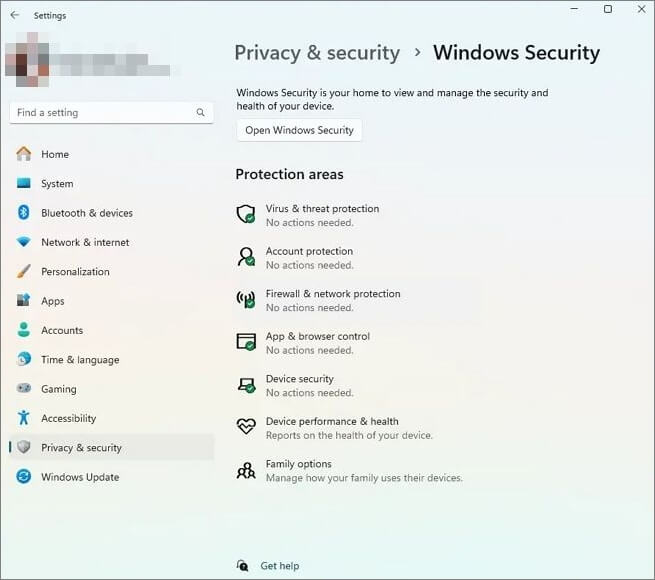Screen dimensions: 655x580
Task: Select Network & internet in sidebar
Action: click(85, 242)
